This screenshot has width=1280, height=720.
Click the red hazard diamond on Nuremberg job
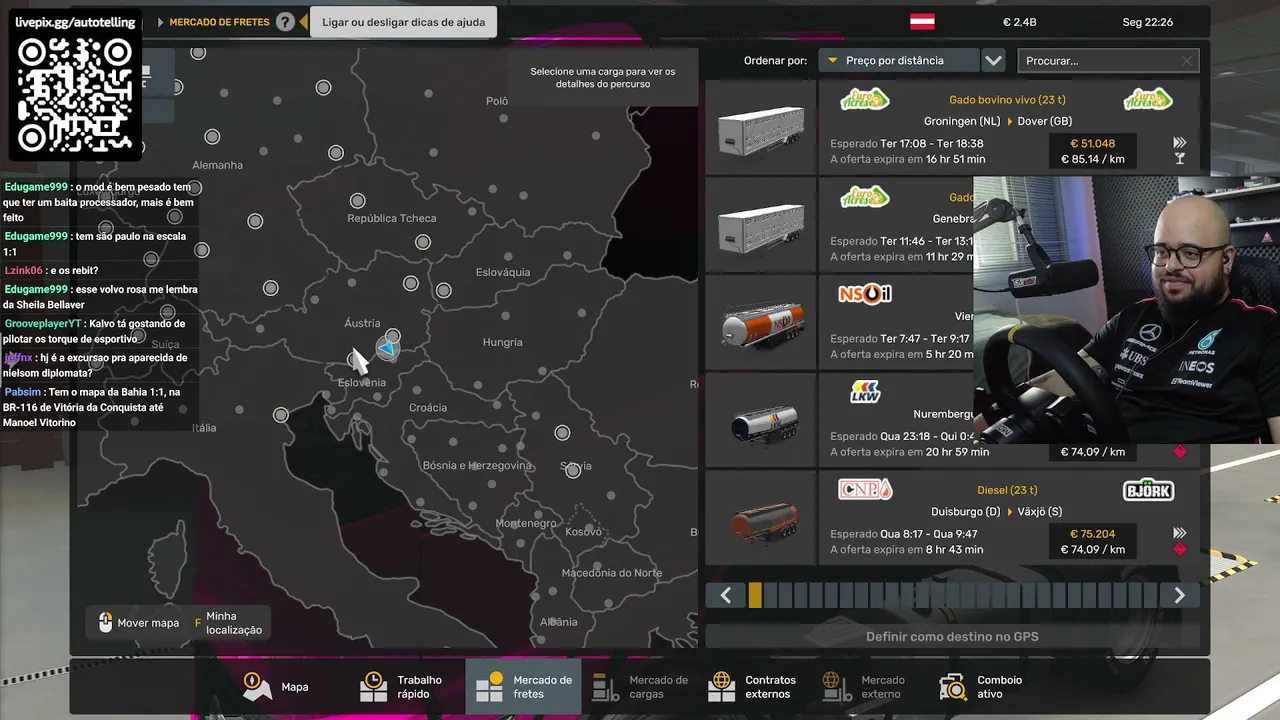point(1180,451)
